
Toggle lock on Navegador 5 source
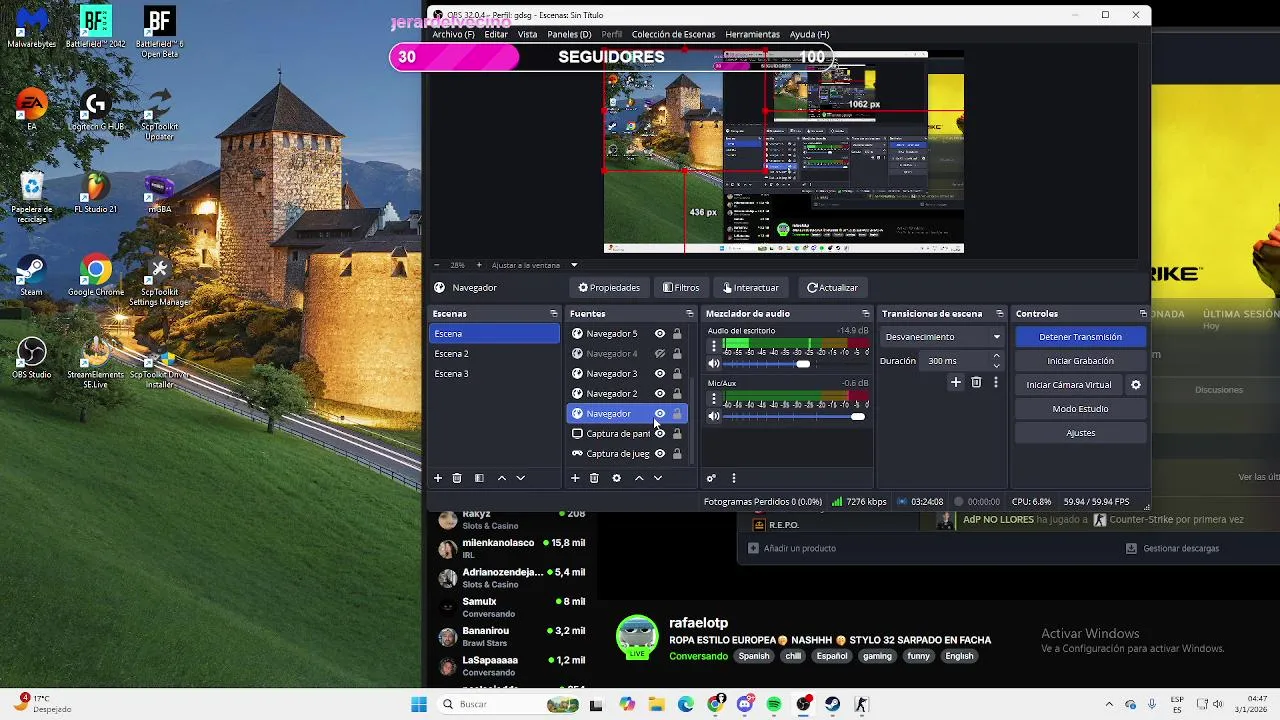[677, 334]
